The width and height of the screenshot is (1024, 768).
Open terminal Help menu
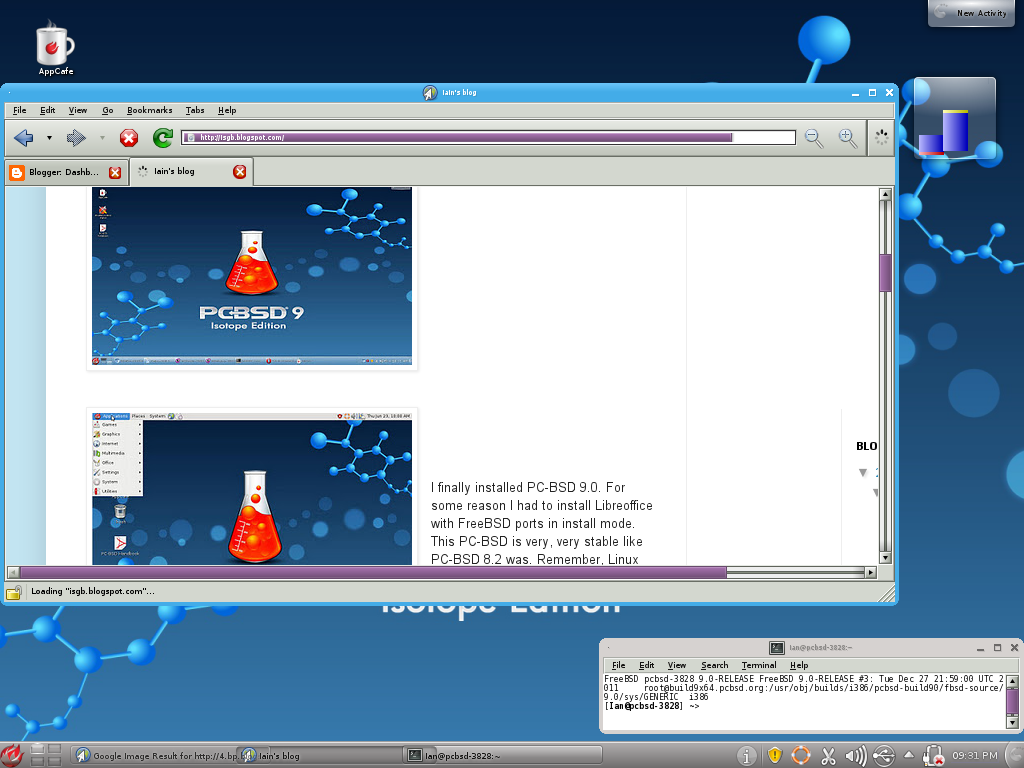[x=799, y=665]
